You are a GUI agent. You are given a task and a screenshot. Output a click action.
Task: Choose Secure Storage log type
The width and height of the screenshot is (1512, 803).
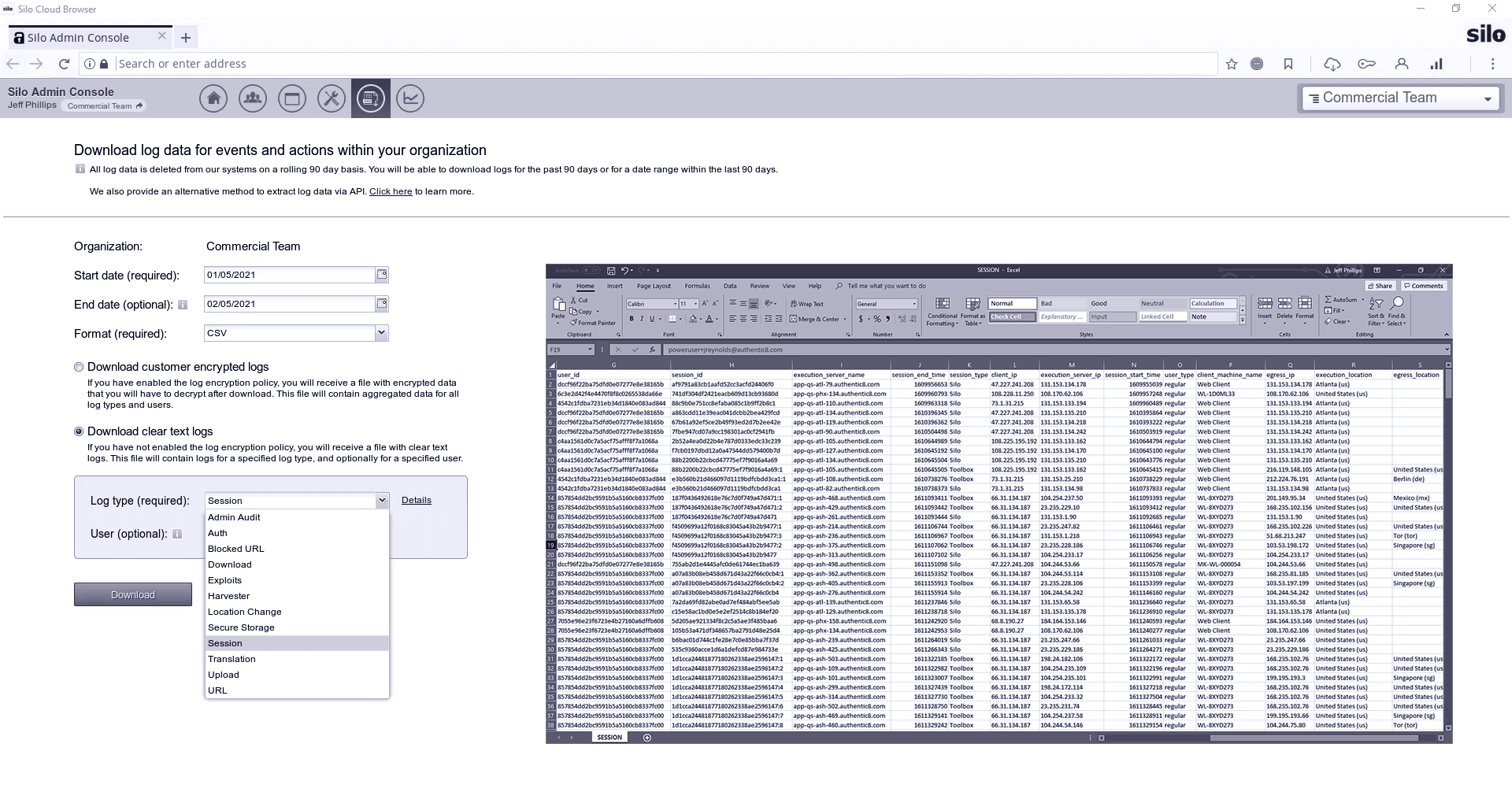297,627
